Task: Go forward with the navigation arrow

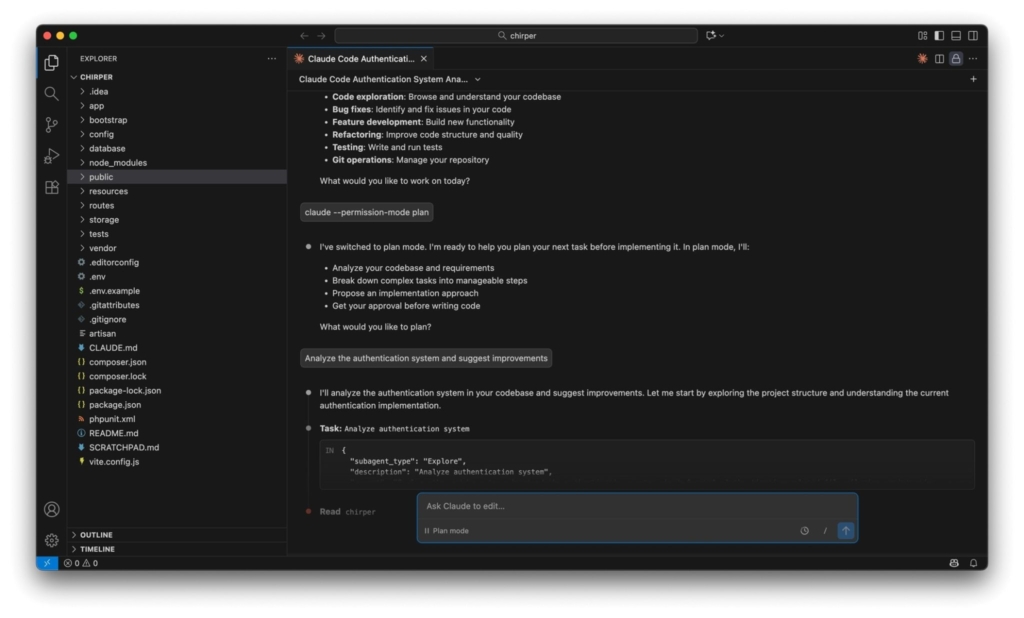Action: [321, 35]
